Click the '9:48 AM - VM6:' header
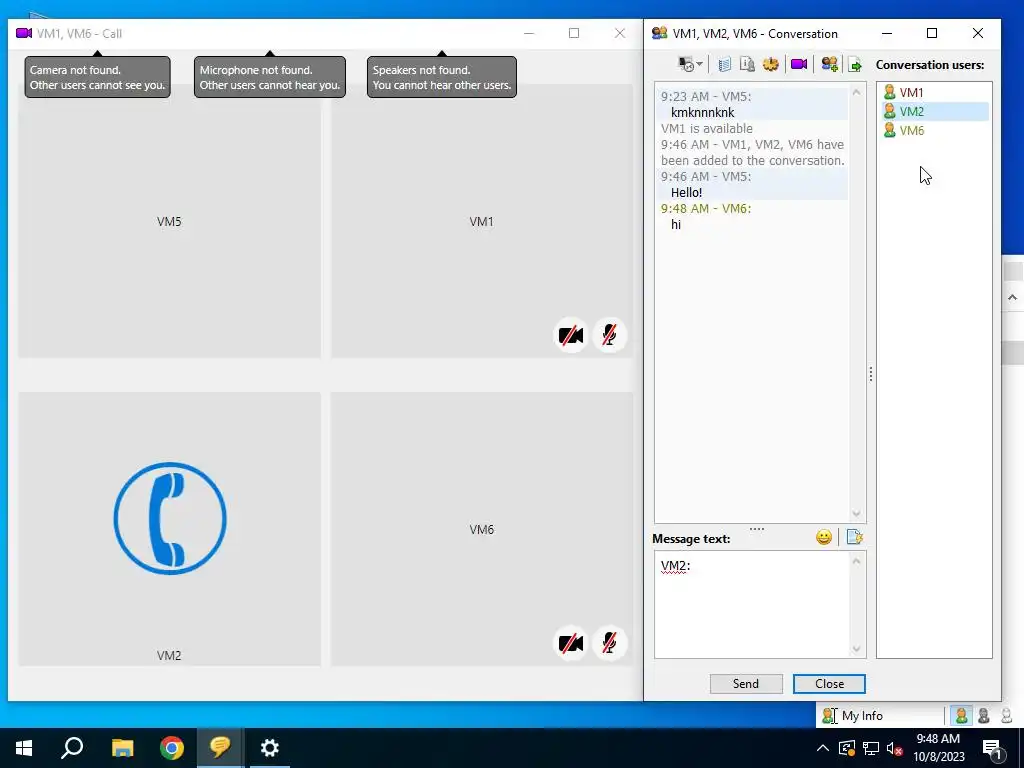This screenshot has width=1024, height=768. tap(706, 209)
